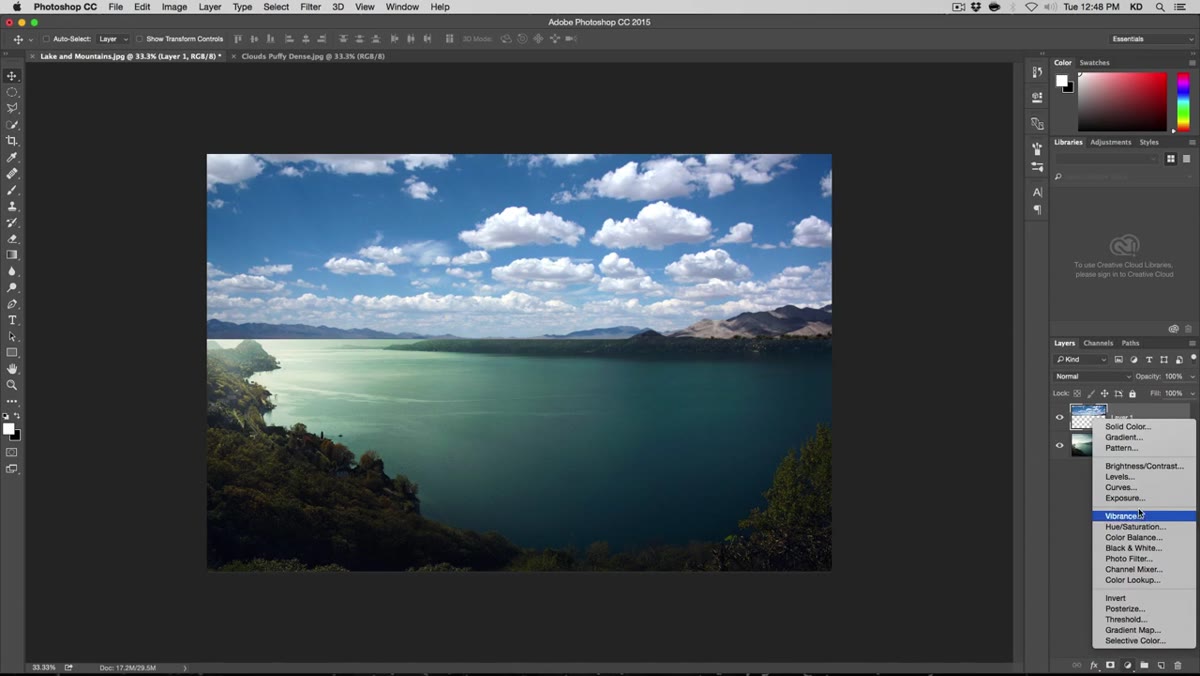1200x676 pixels.
Task: Open the History panel icon
Action: pyautogui.click(x=1037, y=72)
